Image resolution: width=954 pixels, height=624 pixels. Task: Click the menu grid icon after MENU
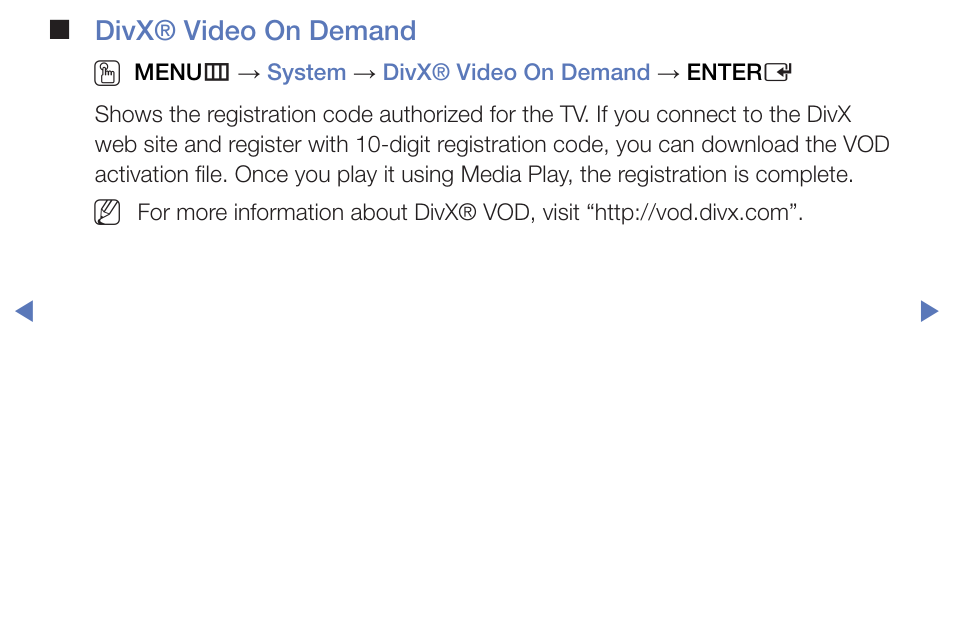coord(217,72)
